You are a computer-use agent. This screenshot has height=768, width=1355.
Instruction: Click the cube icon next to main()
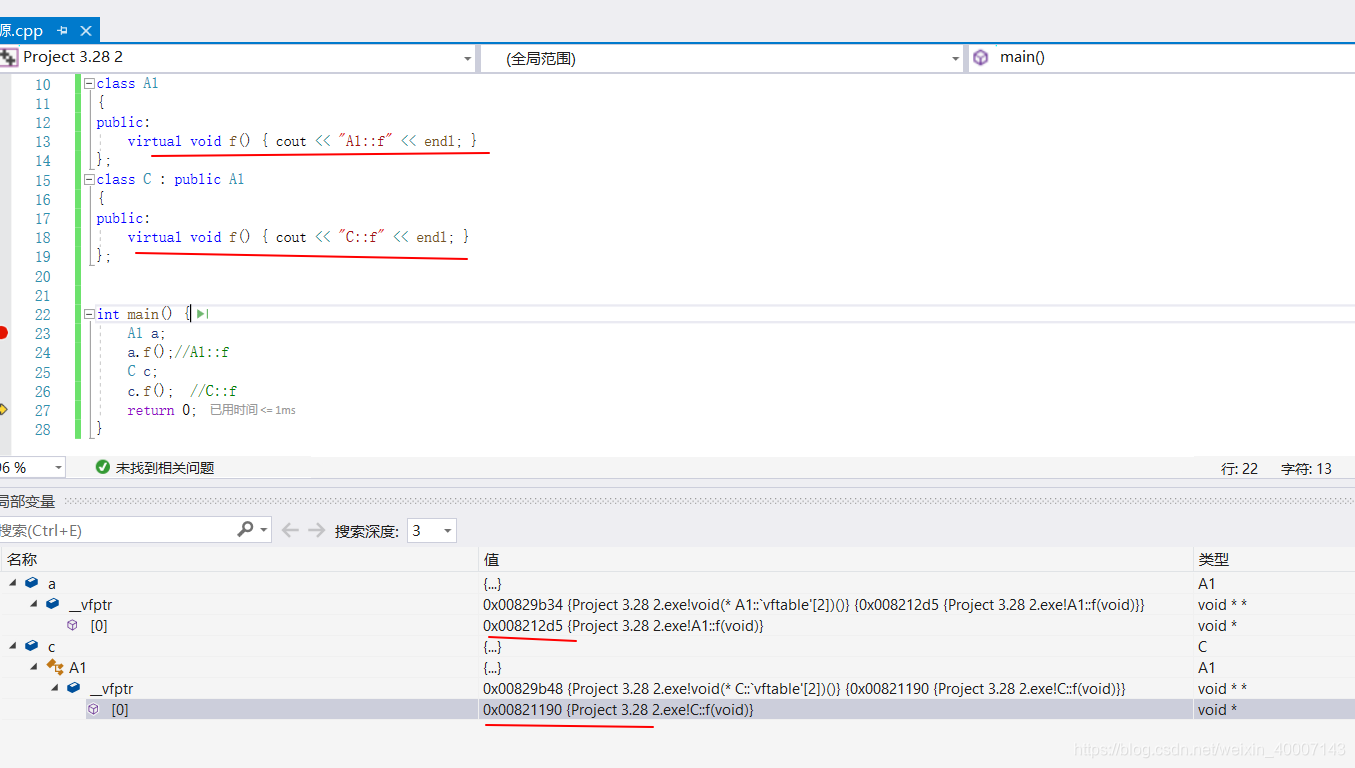981,58
